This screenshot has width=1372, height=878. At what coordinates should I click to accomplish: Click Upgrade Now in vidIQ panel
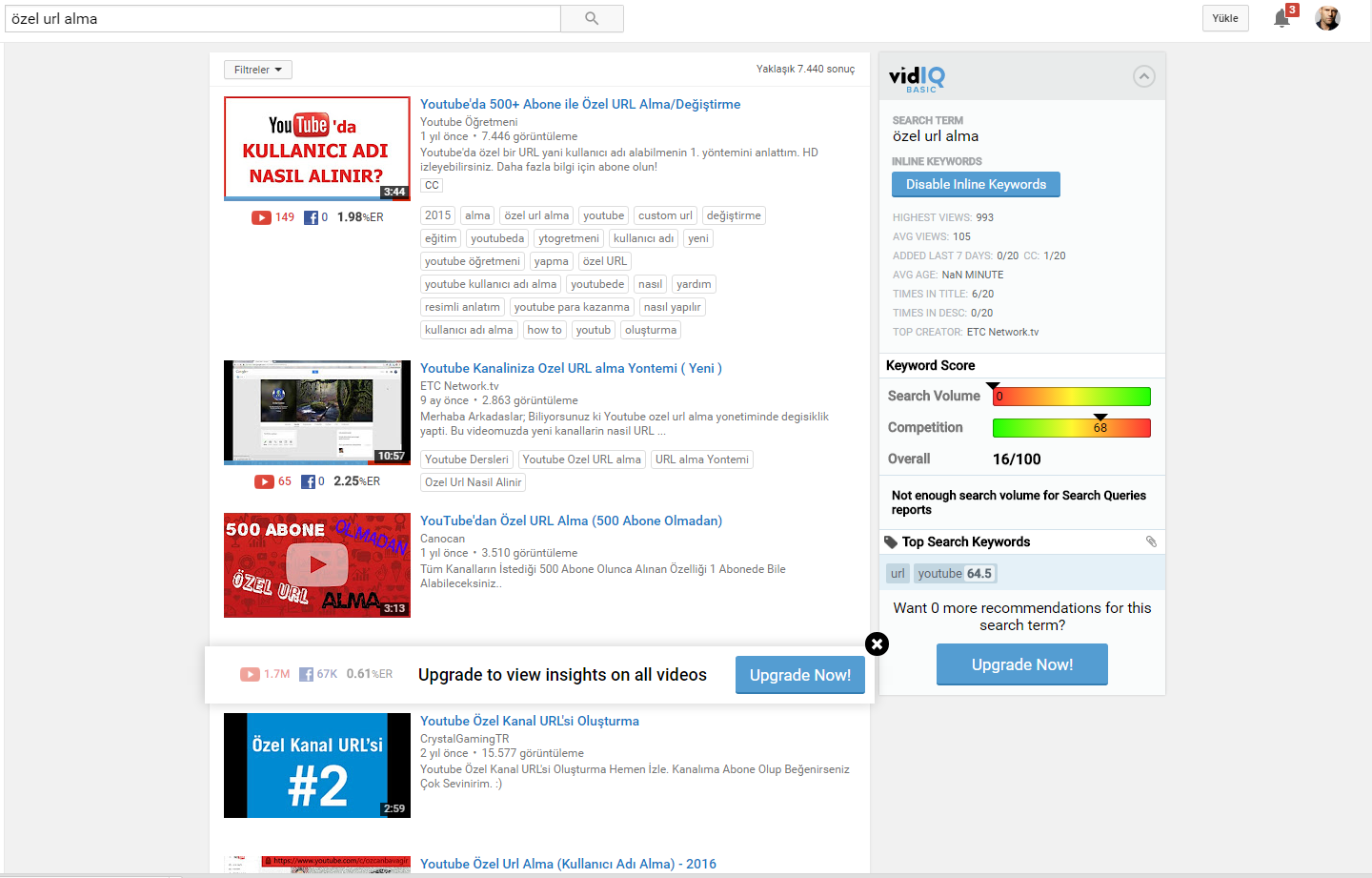point(1022,664)
